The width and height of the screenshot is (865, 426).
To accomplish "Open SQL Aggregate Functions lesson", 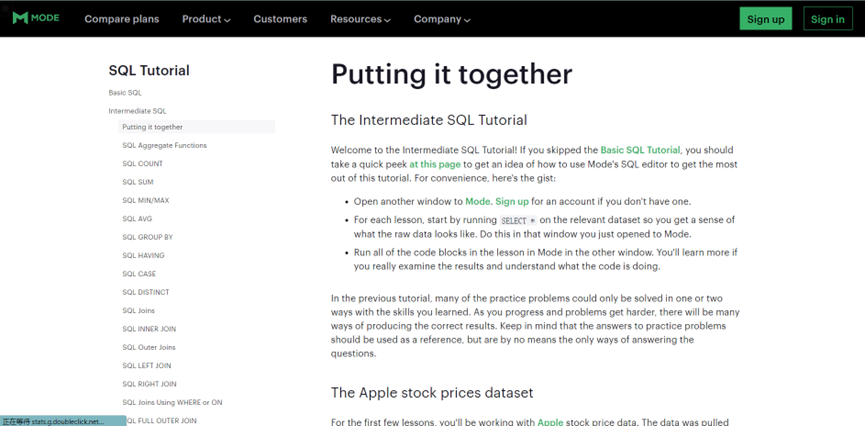I will coord(164,146).
